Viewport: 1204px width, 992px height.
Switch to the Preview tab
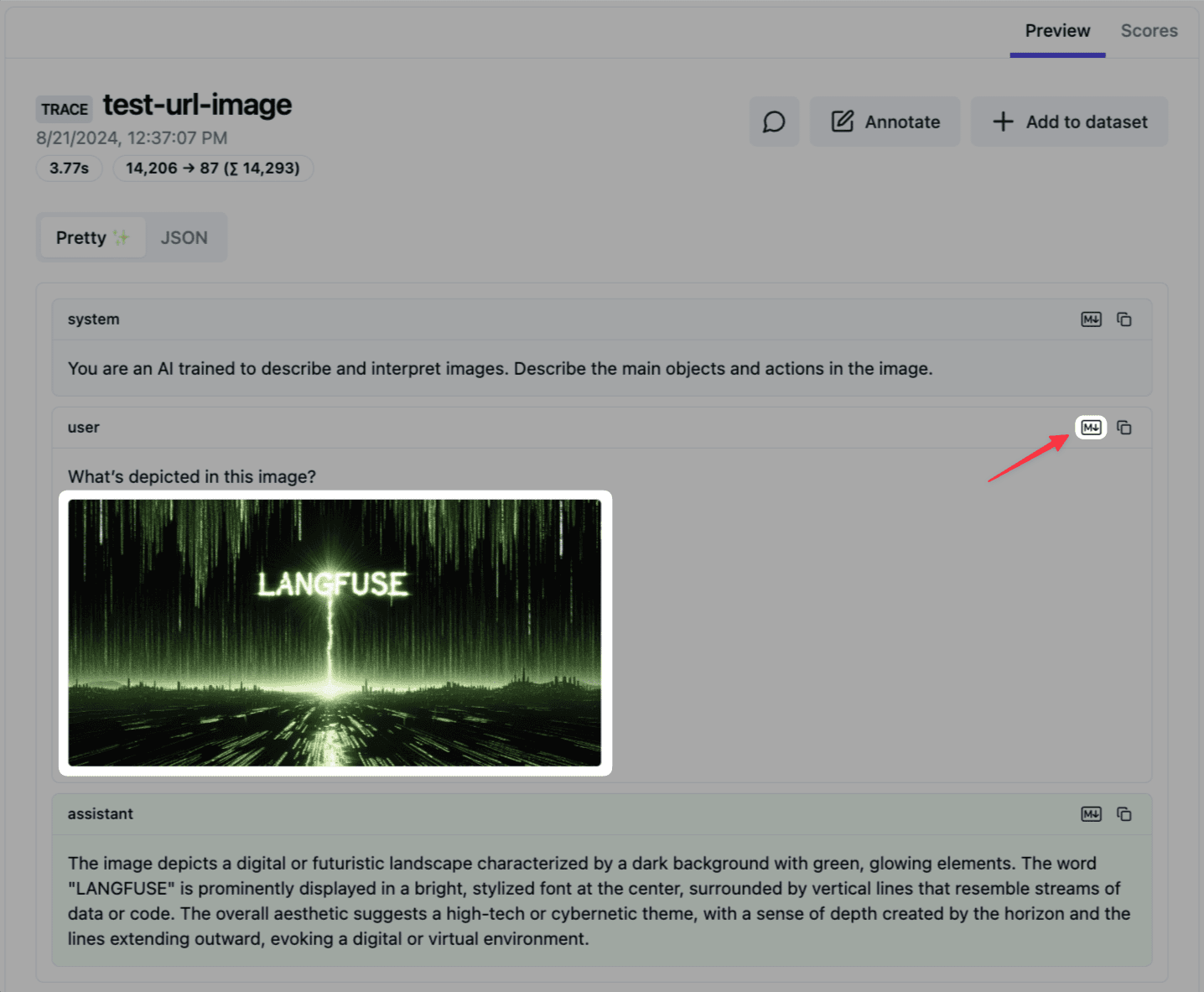[1057, 31]
